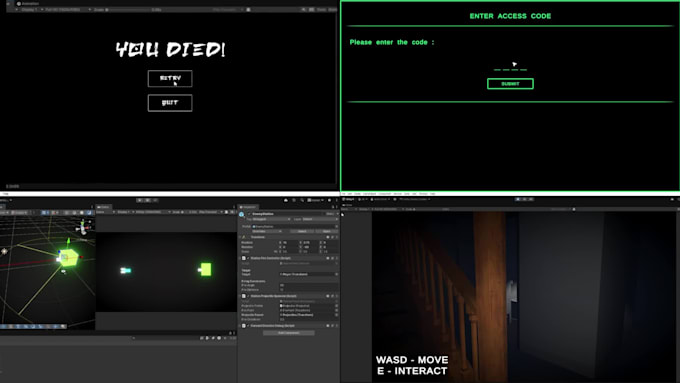Click the Scene view tools overlay bar
The image size is (680, 383).
33,327
